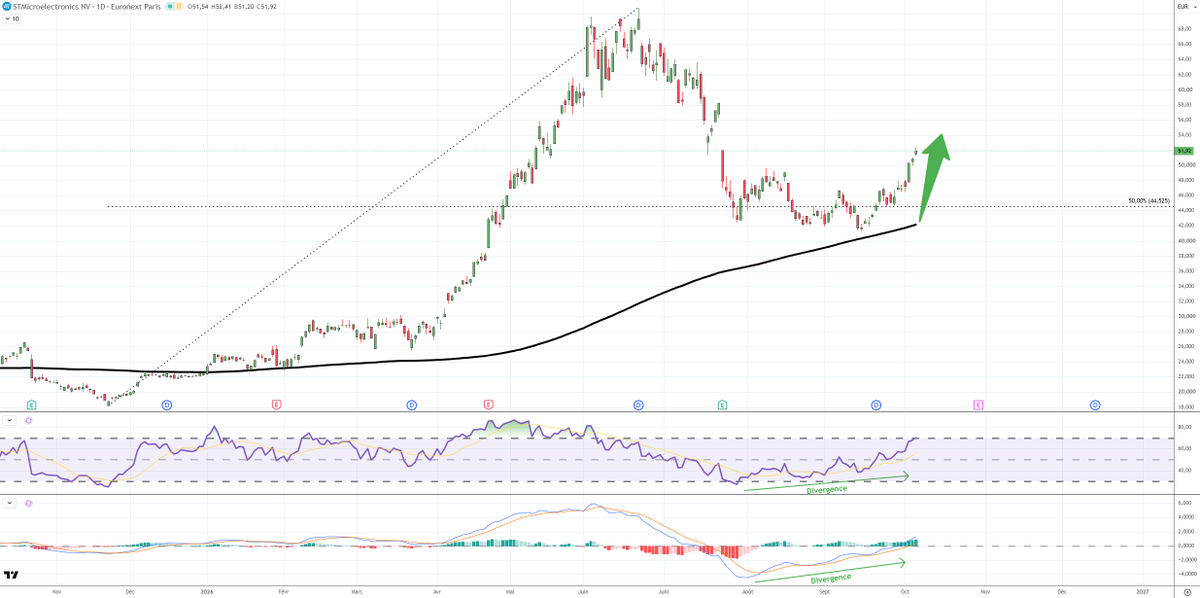Image resolution: width=1200 pixels, height=598 pixels.
Task: Click the Avr label on time axis
Action: point(438,591)
